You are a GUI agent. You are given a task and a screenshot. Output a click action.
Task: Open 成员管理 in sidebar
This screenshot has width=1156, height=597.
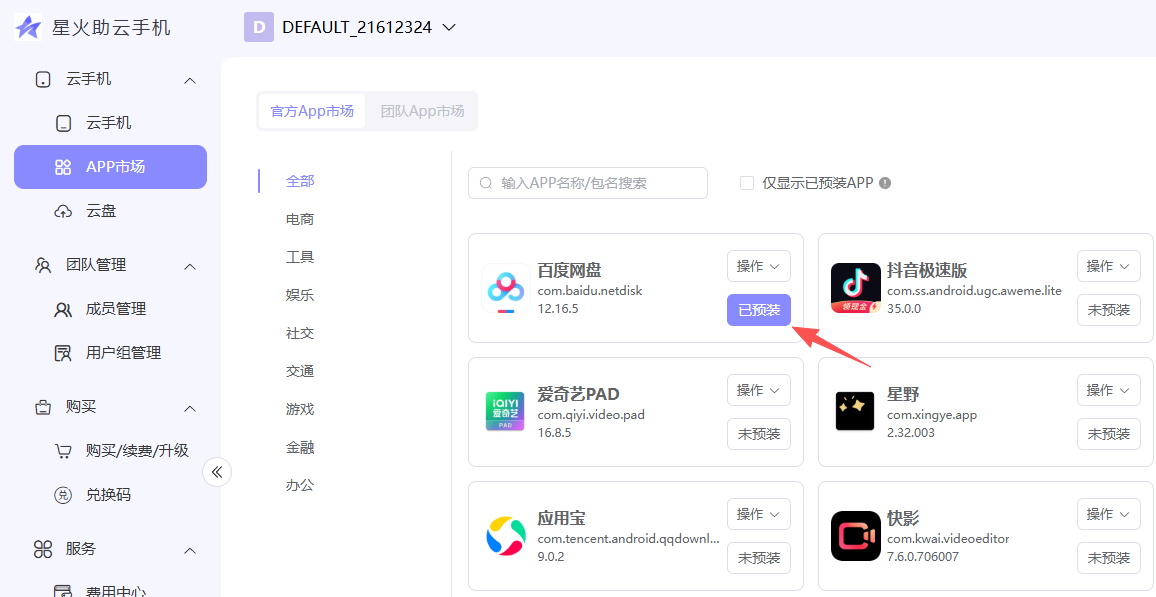pyautogui.click(x=116, y=309)
